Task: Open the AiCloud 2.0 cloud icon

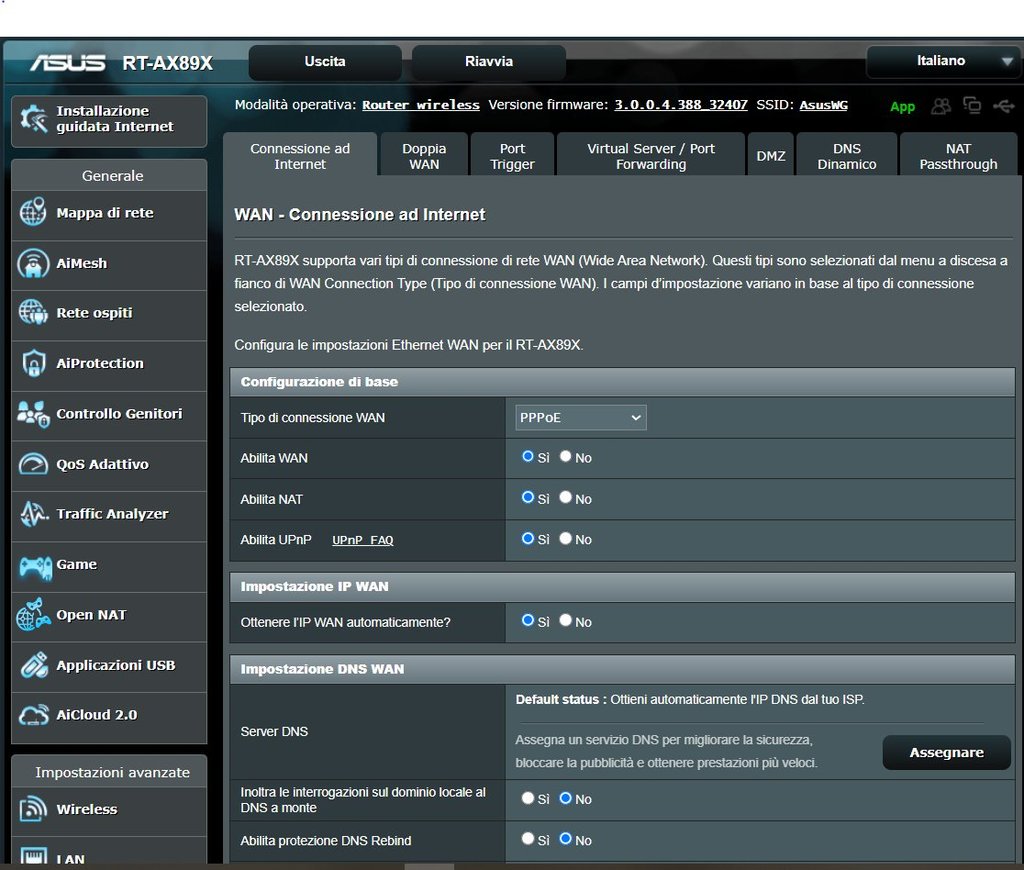Action: click(33, 715)
